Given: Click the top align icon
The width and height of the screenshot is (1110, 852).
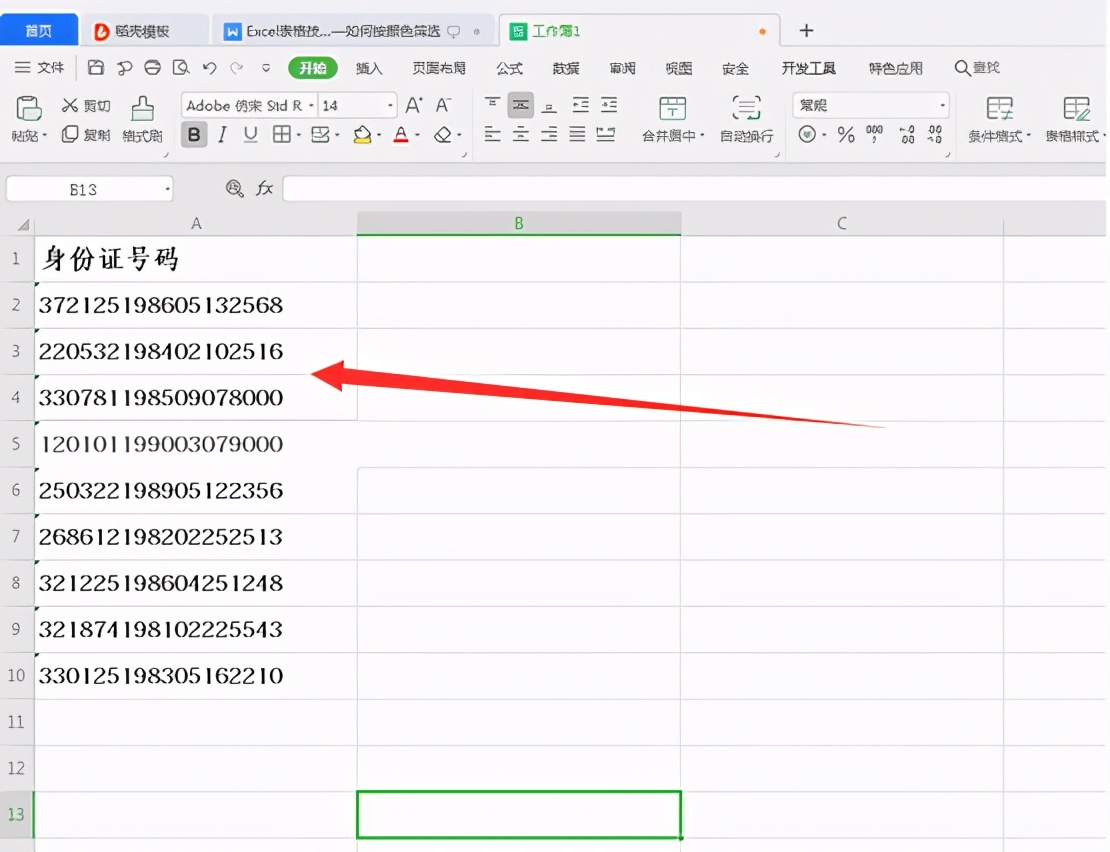Looking at the screenshot, I should (492, 105).
